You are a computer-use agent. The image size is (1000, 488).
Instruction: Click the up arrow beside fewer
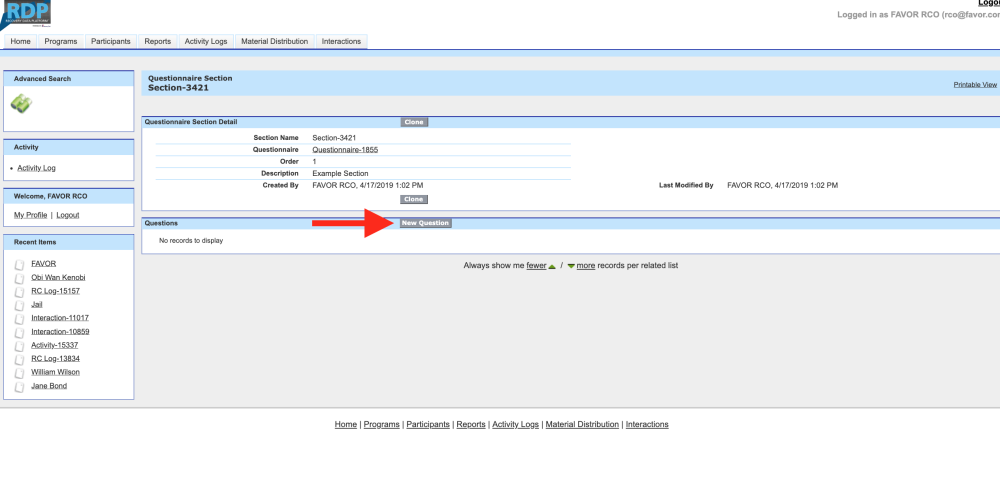(552, 267)
